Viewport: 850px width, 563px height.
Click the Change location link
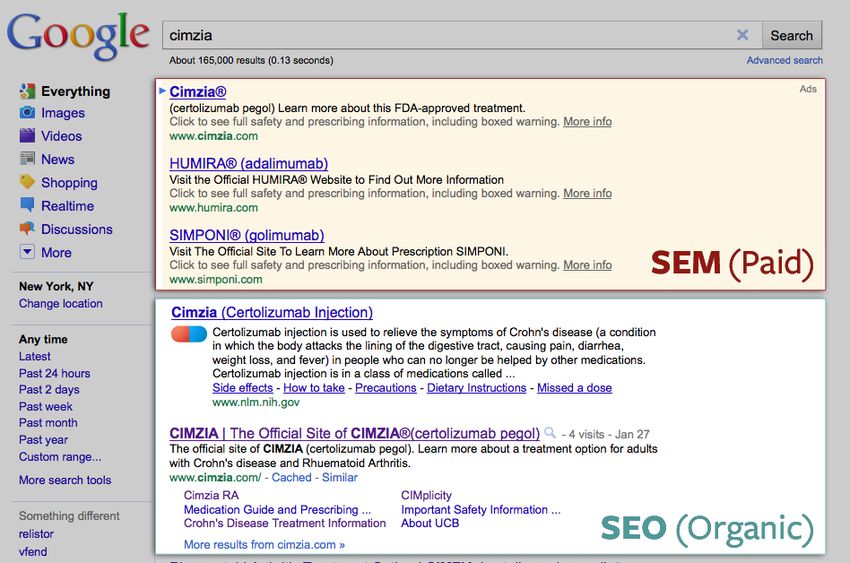[x=60, y=303]
